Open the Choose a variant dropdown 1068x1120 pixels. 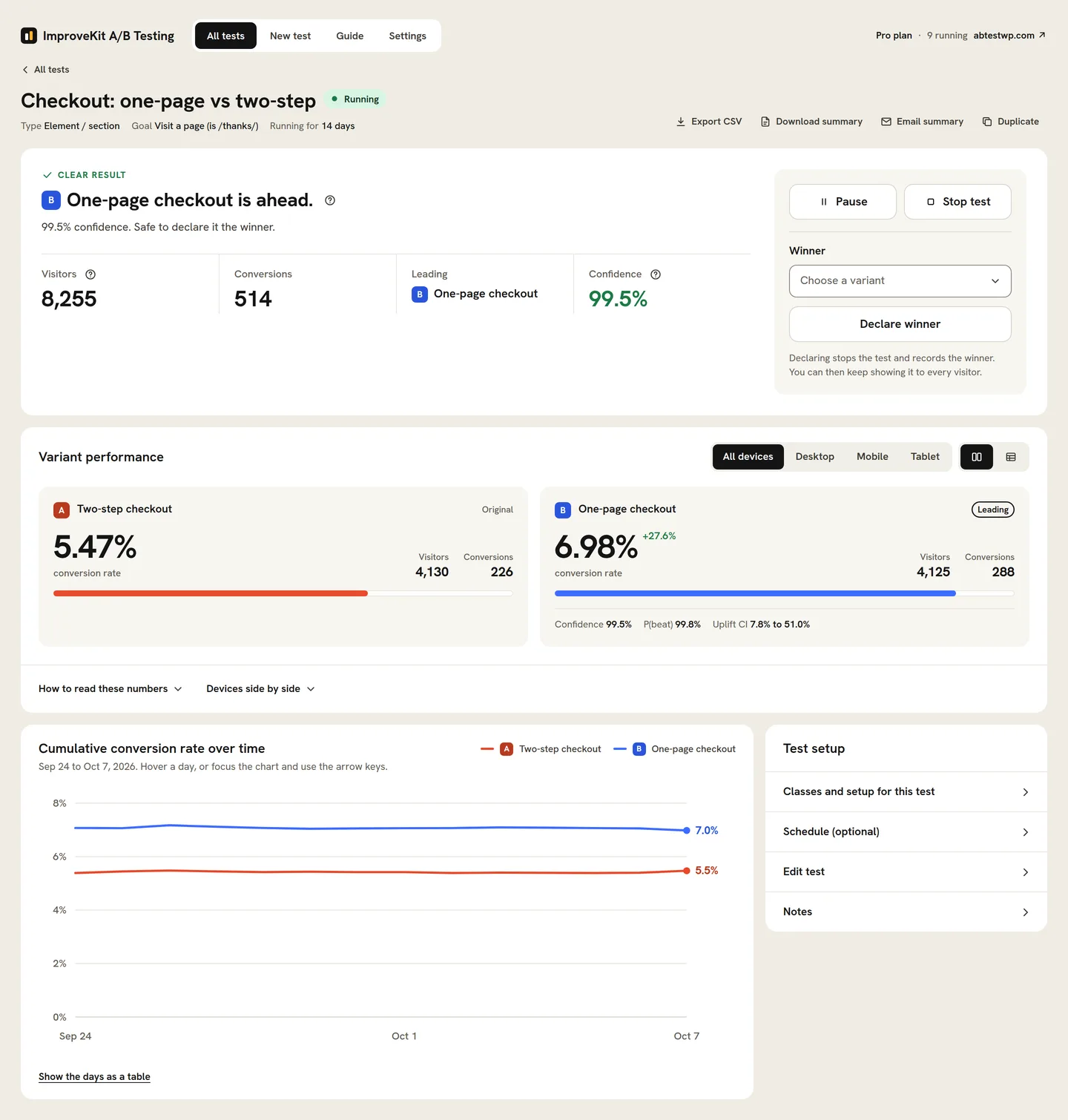pyautogui.click(x=900, y=281)
